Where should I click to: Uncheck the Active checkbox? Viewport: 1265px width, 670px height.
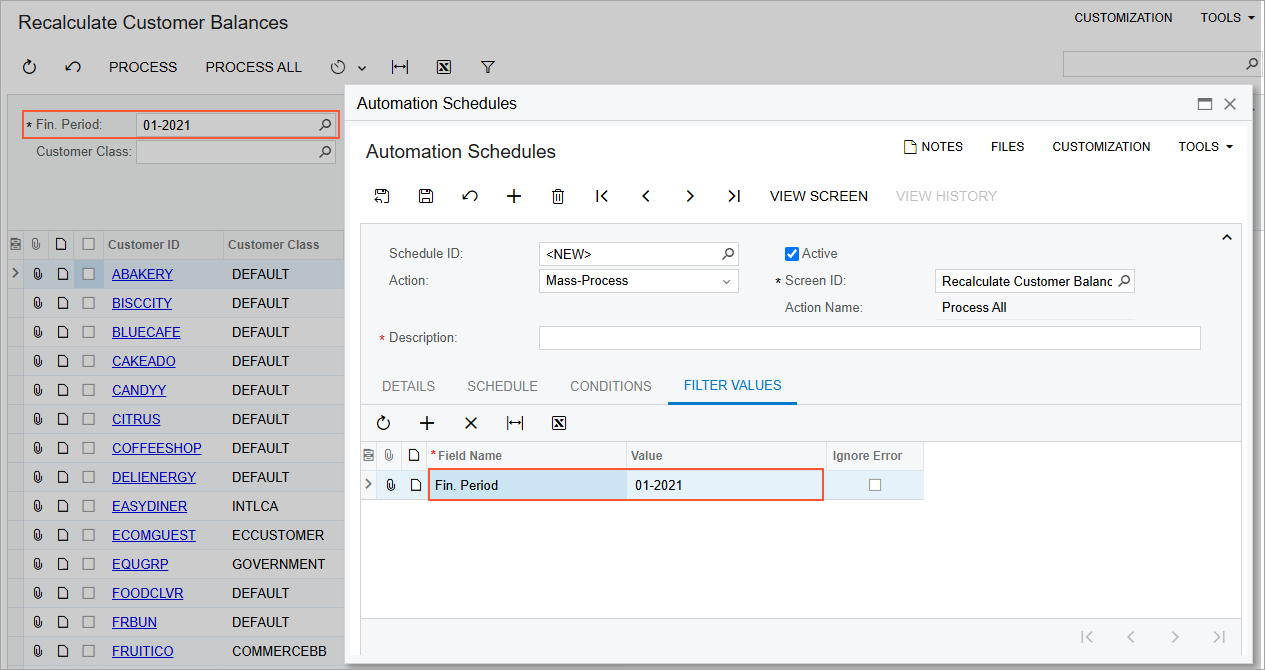(792, 254)
